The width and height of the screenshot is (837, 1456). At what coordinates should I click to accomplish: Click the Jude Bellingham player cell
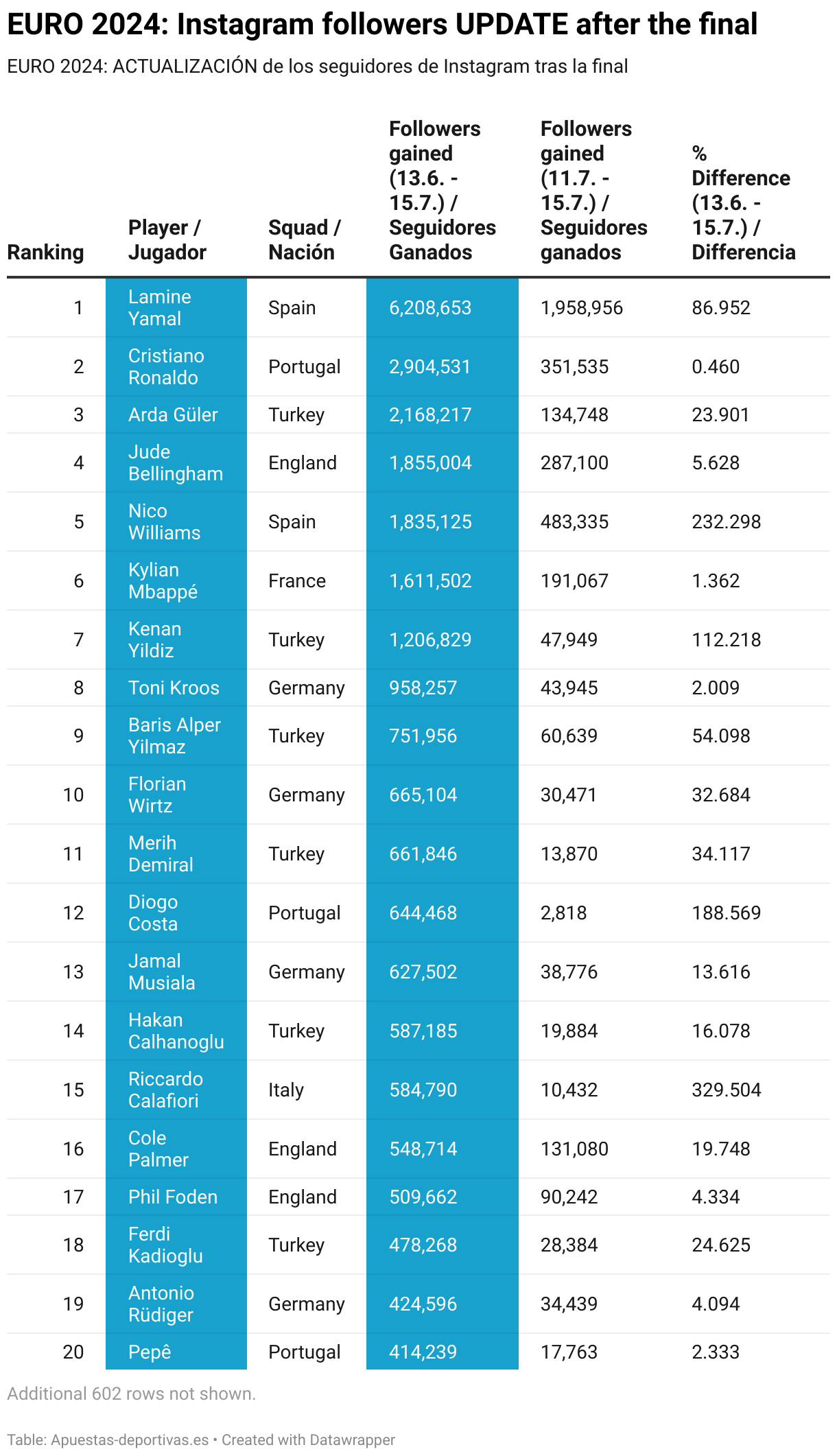click(x=175, y=462)
